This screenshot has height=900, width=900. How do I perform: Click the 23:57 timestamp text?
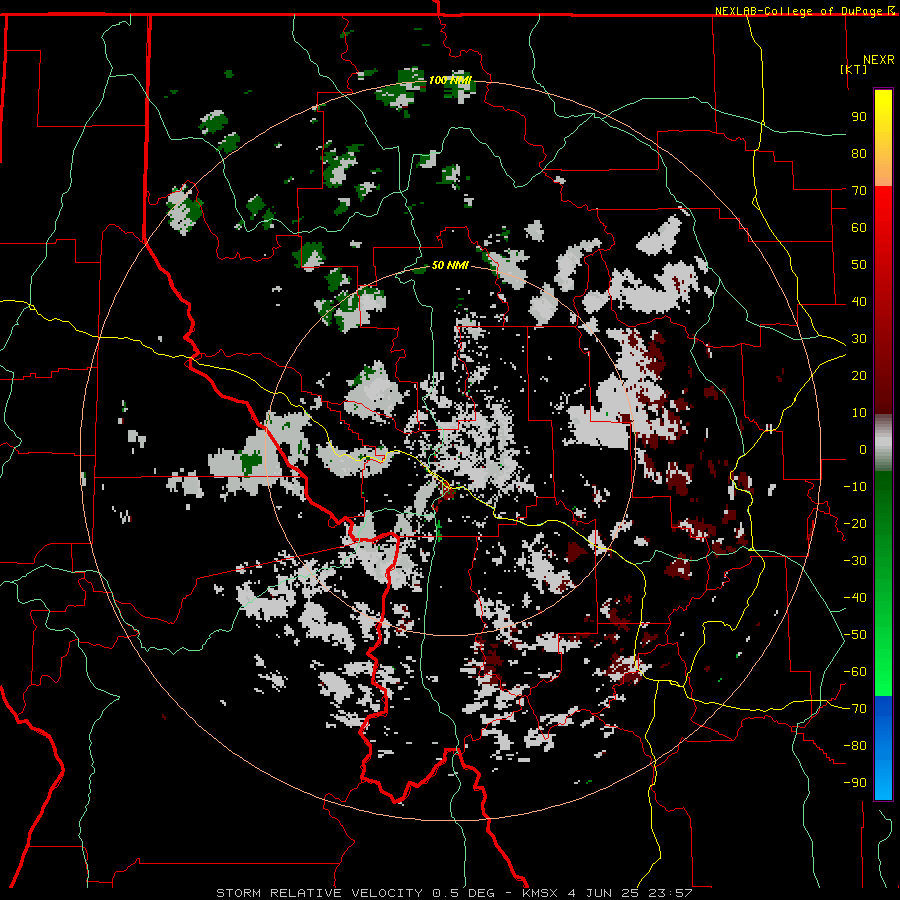tap(670, 893)
